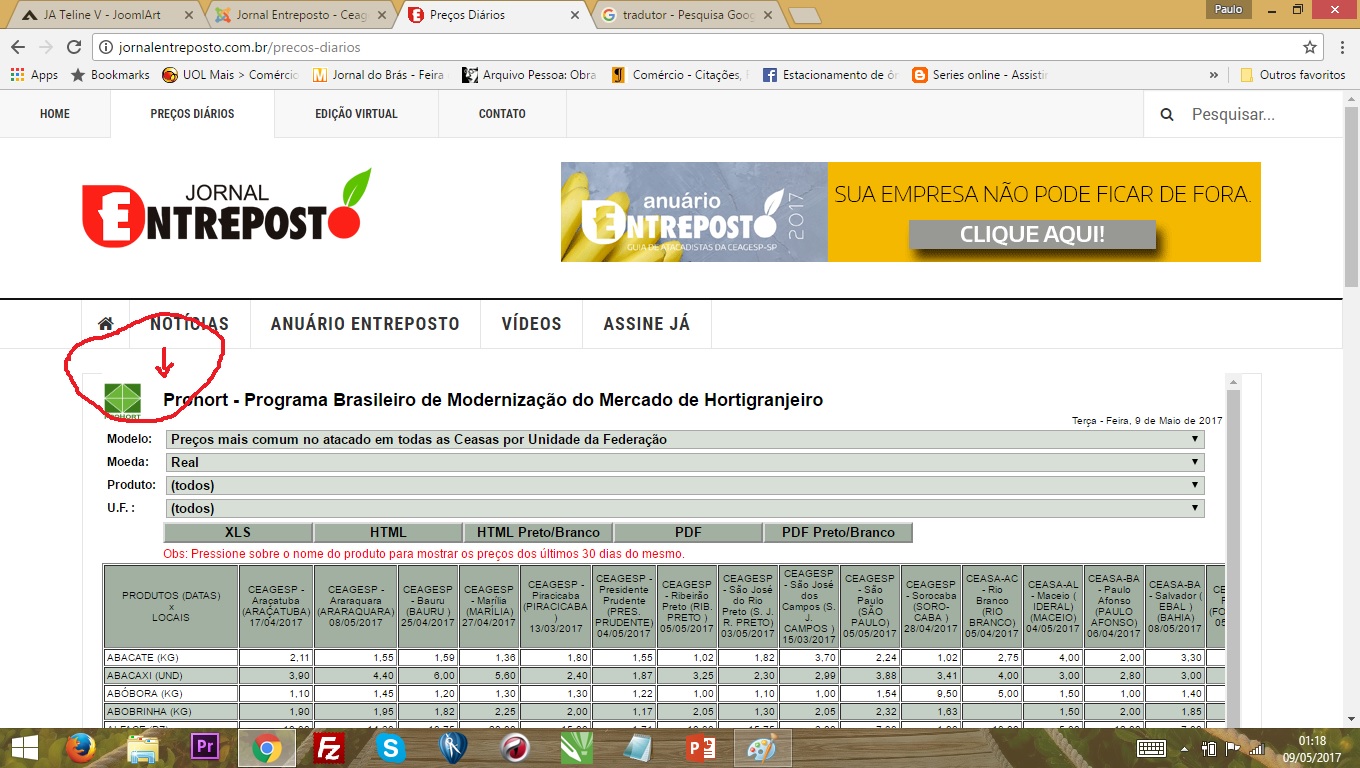
Task: Open PowerPoint from the taskbar
Action: tap(700, 748)
